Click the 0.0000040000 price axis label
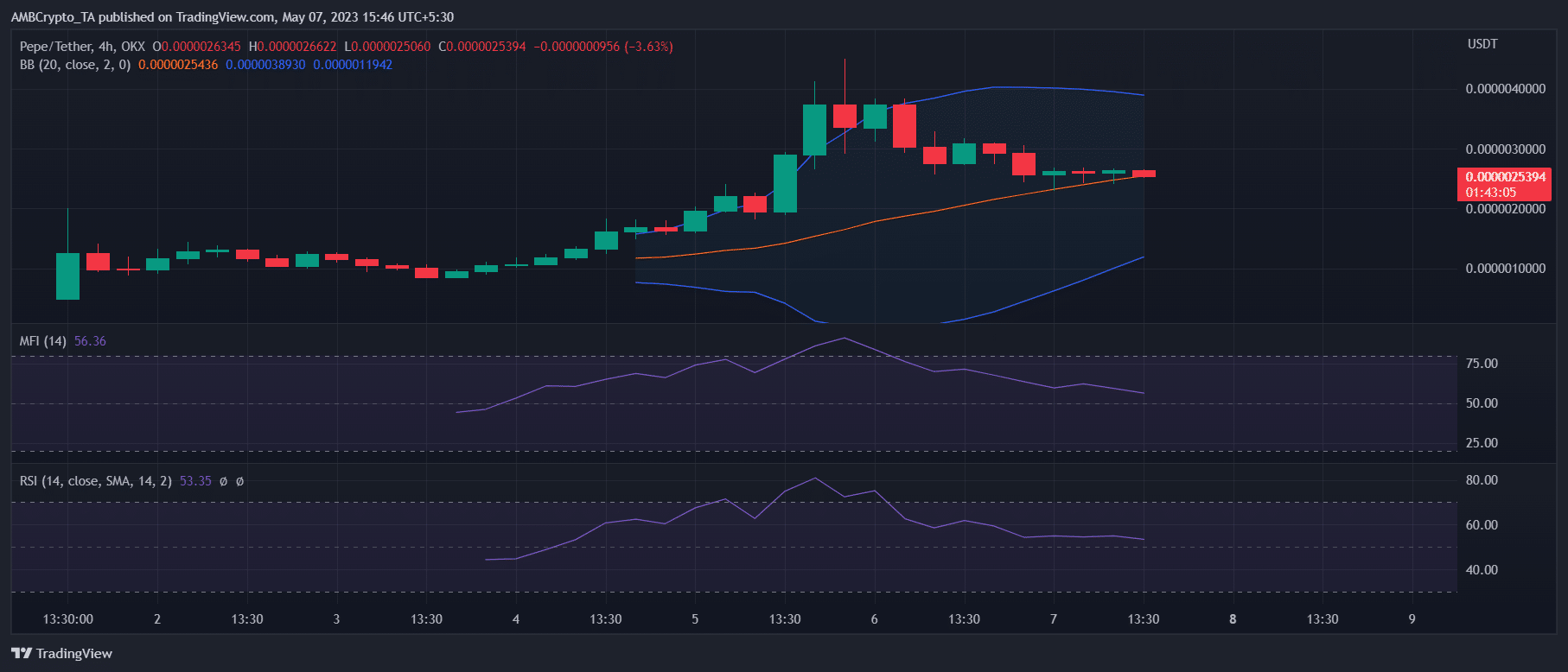 (1506, 89)
